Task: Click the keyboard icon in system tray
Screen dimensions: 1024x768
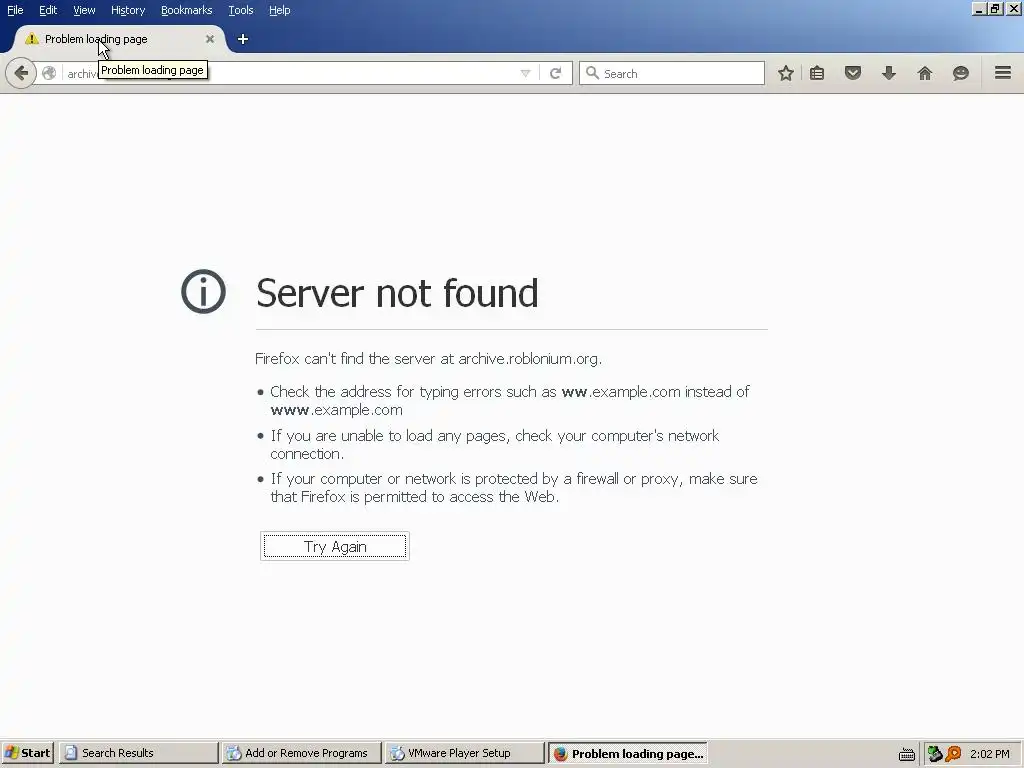Action: tap(906, 754)
